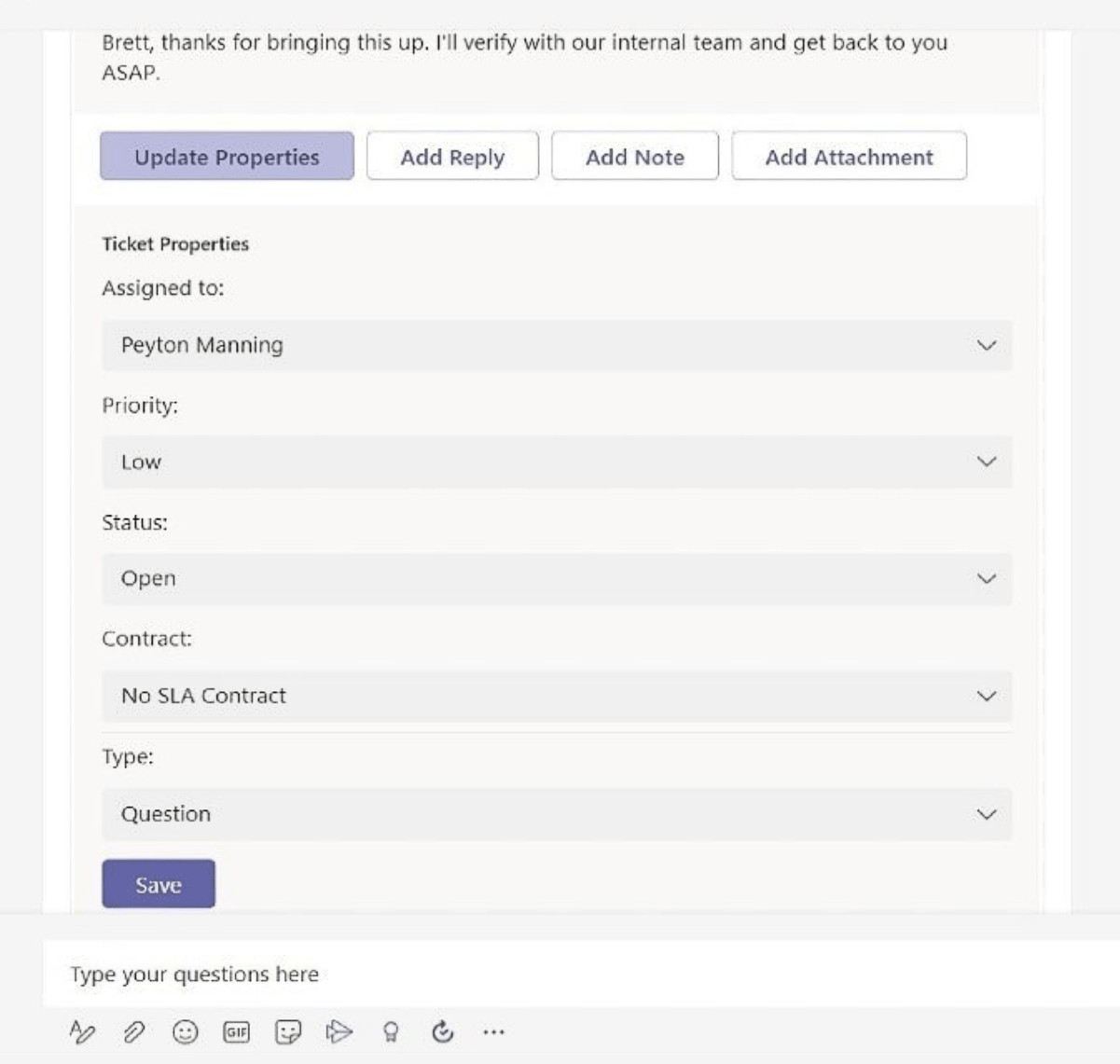Expand the Status dropdown showing Open
The width and height of the screenshot is (1120, 1064).
coord(557,578)
